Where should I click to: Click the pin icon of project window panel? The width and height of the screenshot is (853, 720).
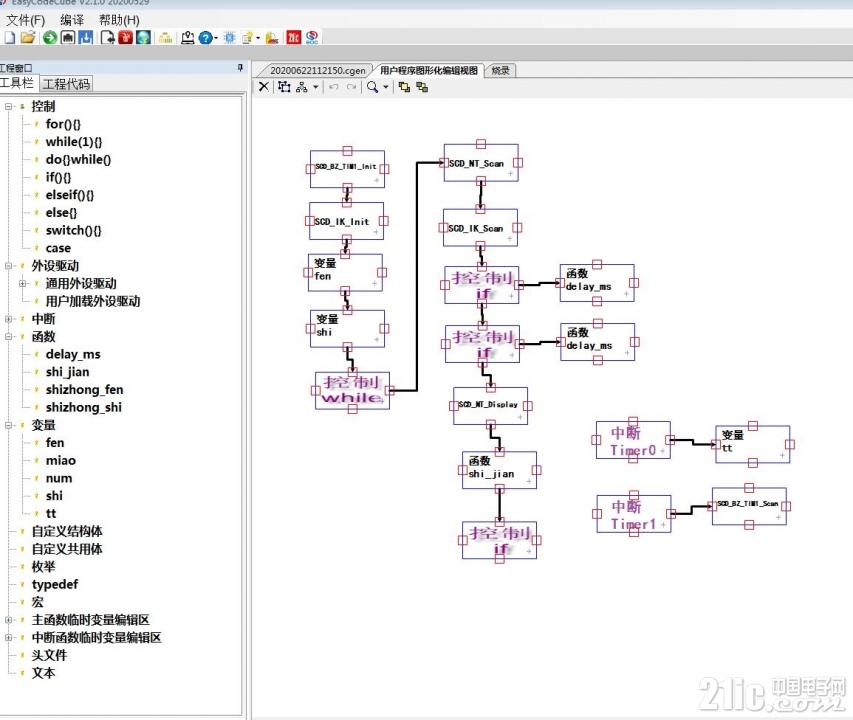[x=240, y=67]
